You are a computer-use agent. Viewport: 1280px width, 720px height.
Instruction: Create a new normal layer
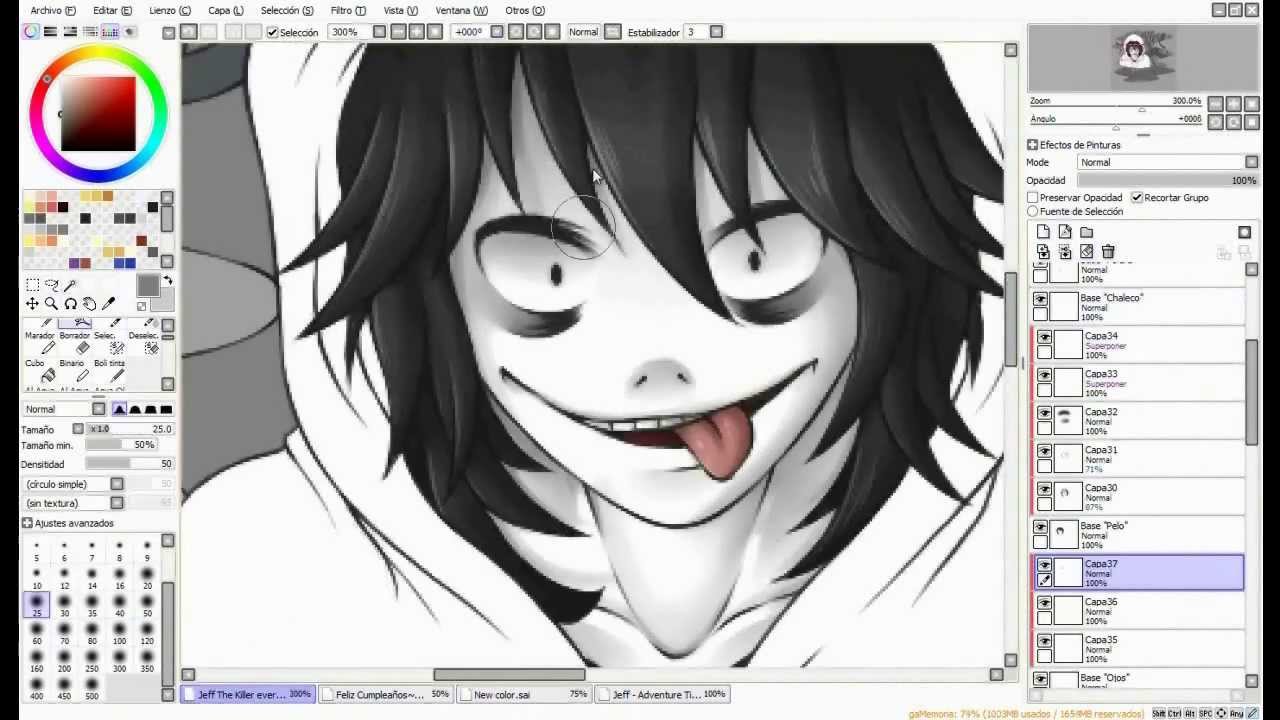pos(1043,232)
